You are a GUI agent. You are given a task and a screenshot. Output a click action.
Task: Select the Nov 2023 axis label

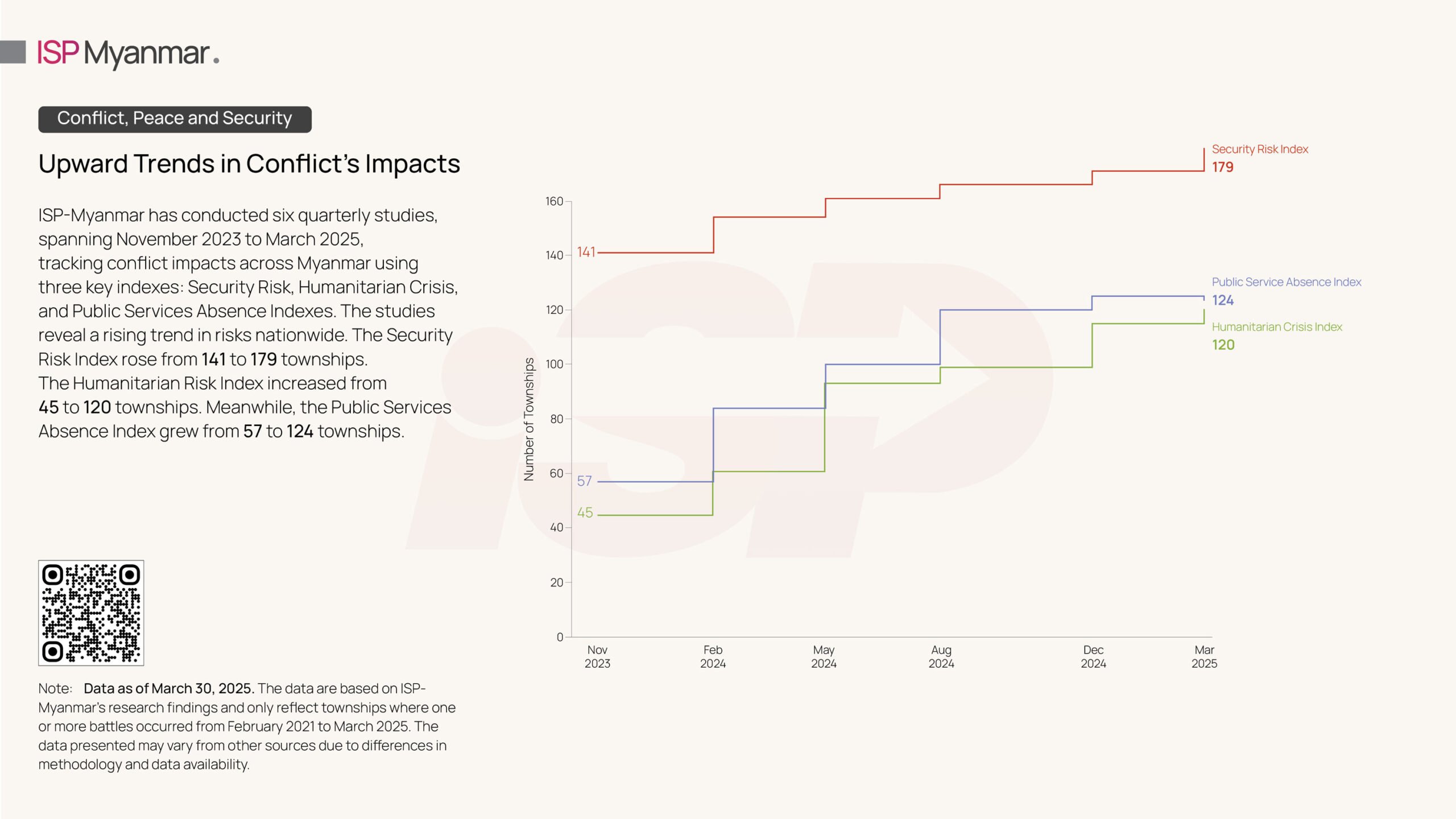pyautogui.click(x=597, y=656)
